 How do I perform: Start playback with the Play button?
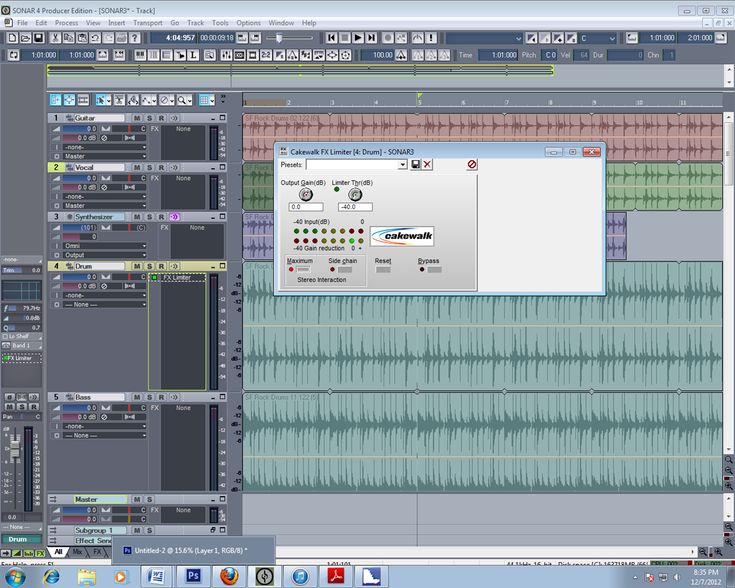tap(358, 38)
